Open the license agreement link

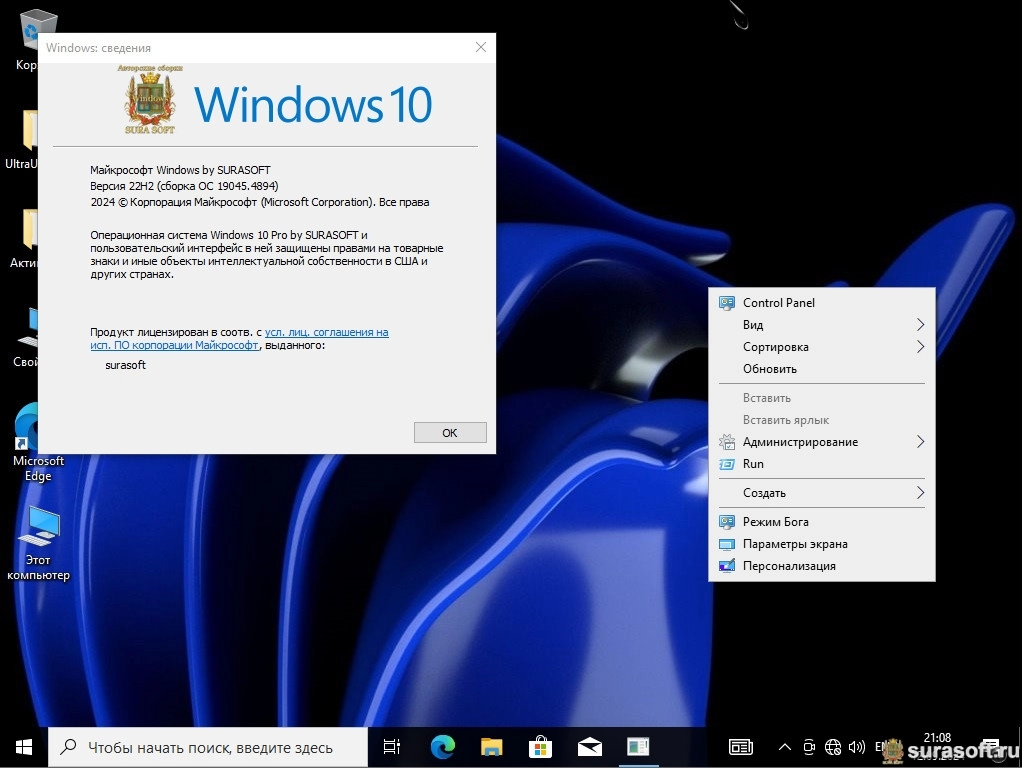point(326,332)
